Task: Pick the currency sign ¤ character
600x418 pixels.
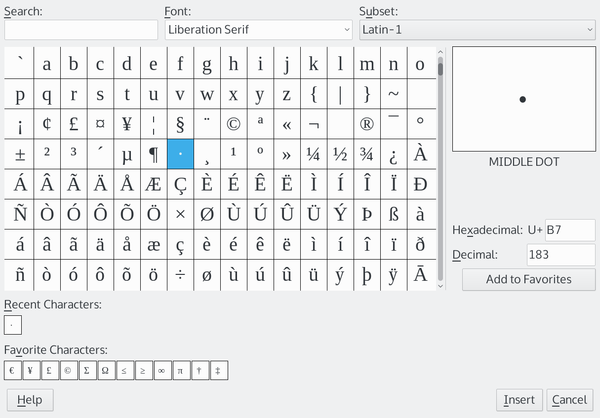Action: [x=100, y=124]
